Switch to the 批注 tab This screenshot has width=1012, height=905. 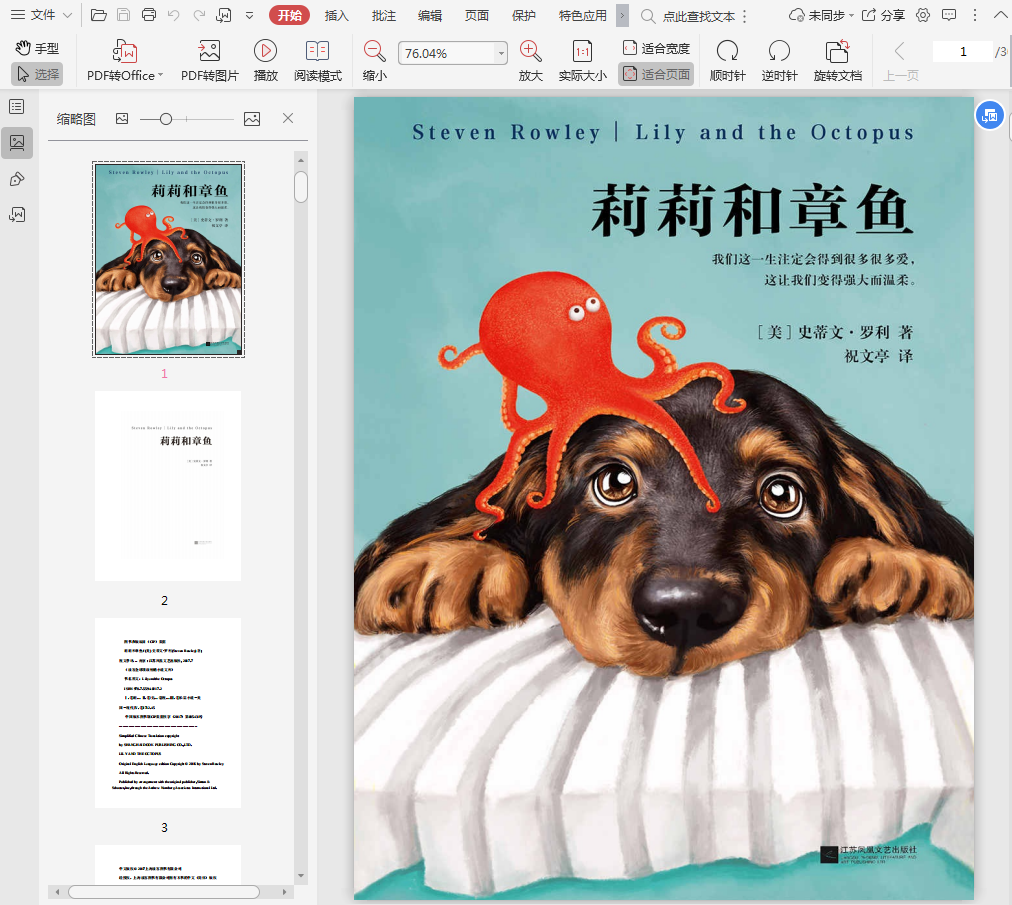[383, 15]
